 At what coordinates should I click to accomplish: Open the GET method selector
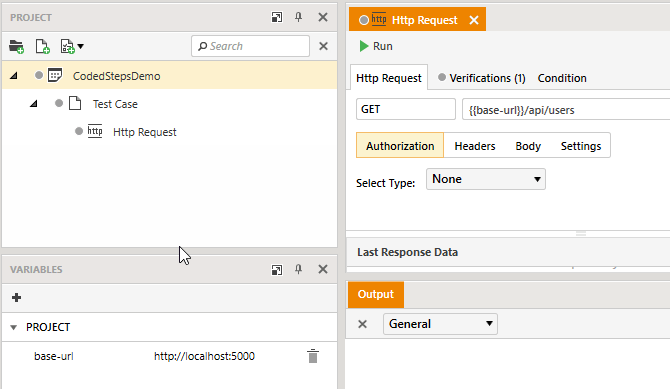[x=406, y=109]
